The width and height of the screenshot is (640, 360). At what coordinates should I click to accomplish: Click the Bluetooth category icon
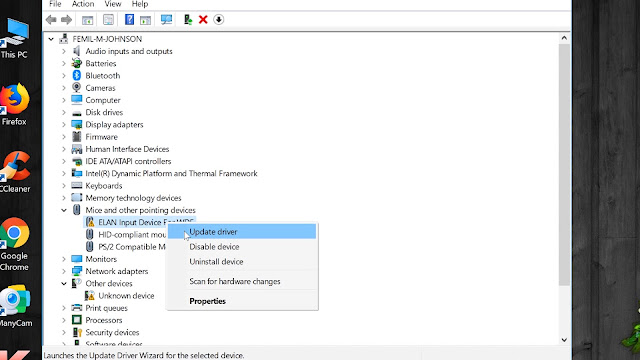[77, 76]
